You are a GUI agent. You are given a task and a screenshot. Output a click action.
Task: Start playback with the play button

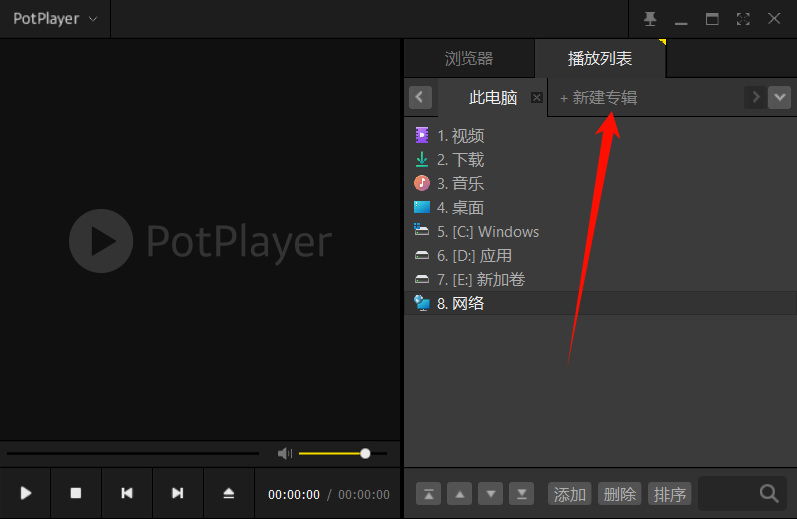25,493
